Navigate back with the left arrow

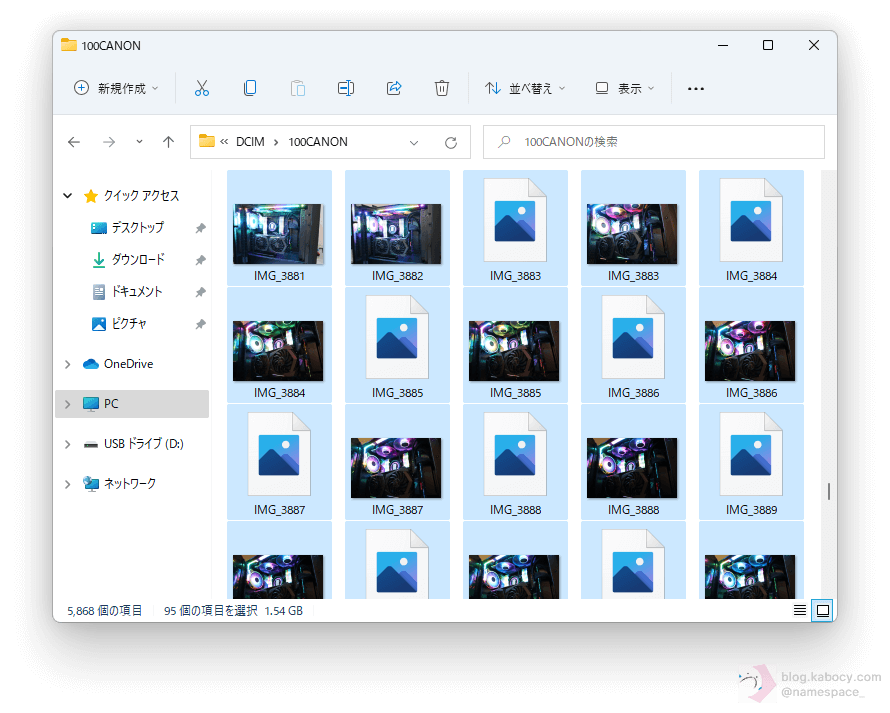pyautogui.click(x=74, y=142)
